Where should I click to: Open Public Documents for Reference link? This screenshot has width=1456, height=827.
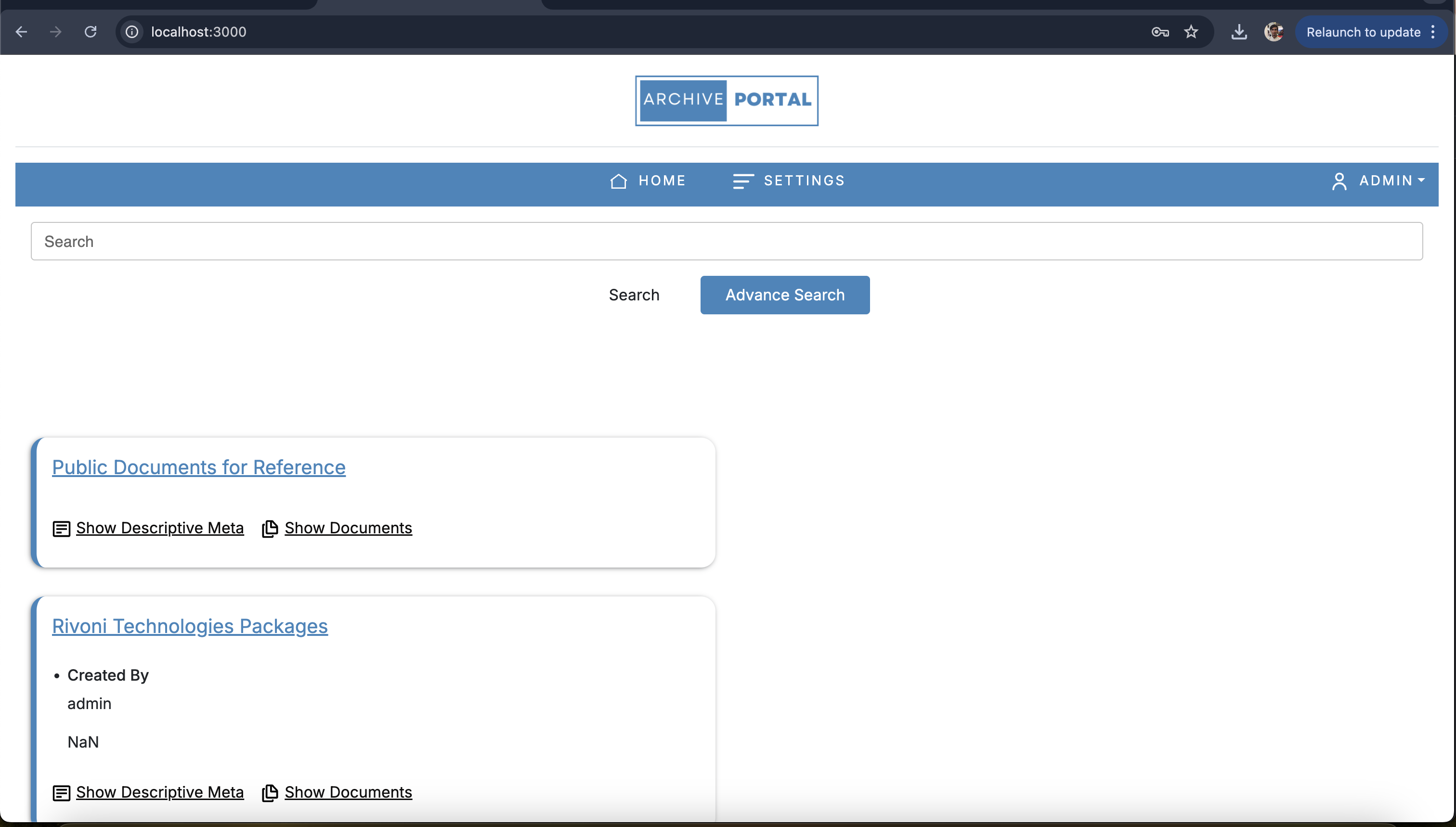(x=199, y=467)
